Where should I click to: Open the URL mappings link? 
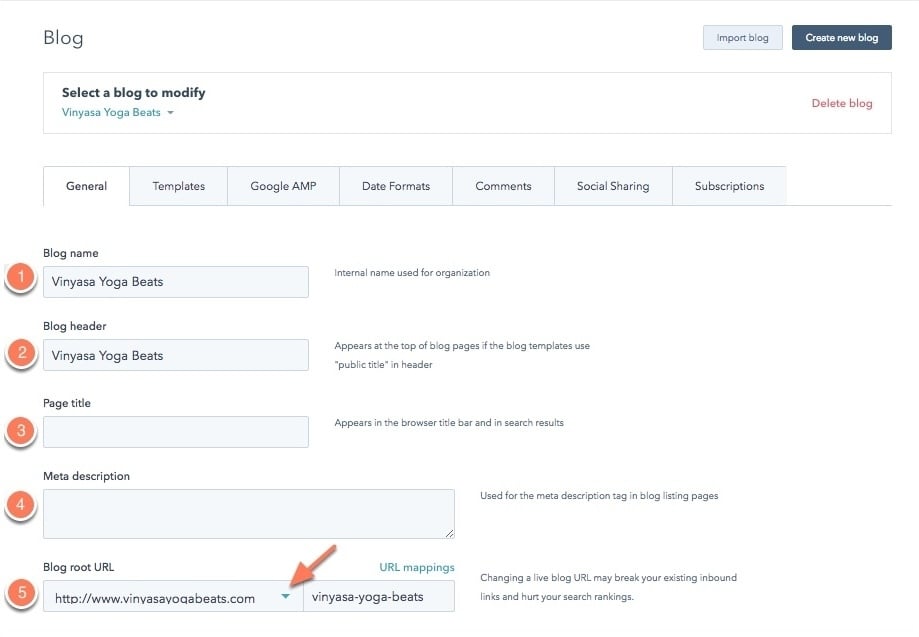417,567
